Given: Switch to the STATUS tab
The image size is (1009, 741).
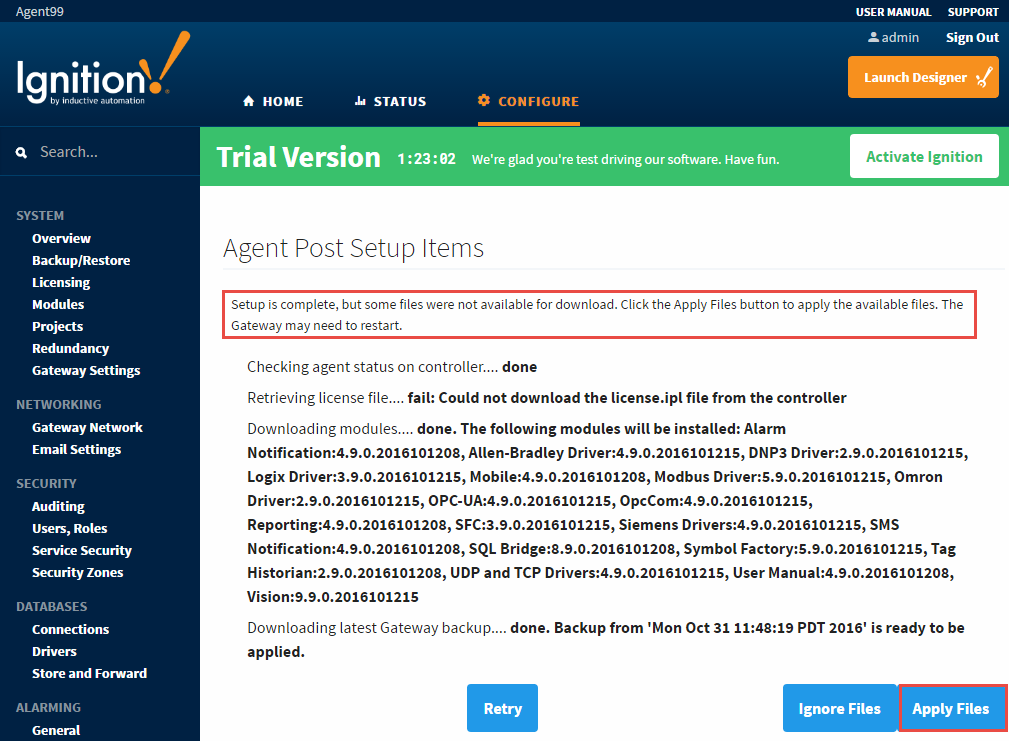Looking at the screenshot, I should pos(391,100).
